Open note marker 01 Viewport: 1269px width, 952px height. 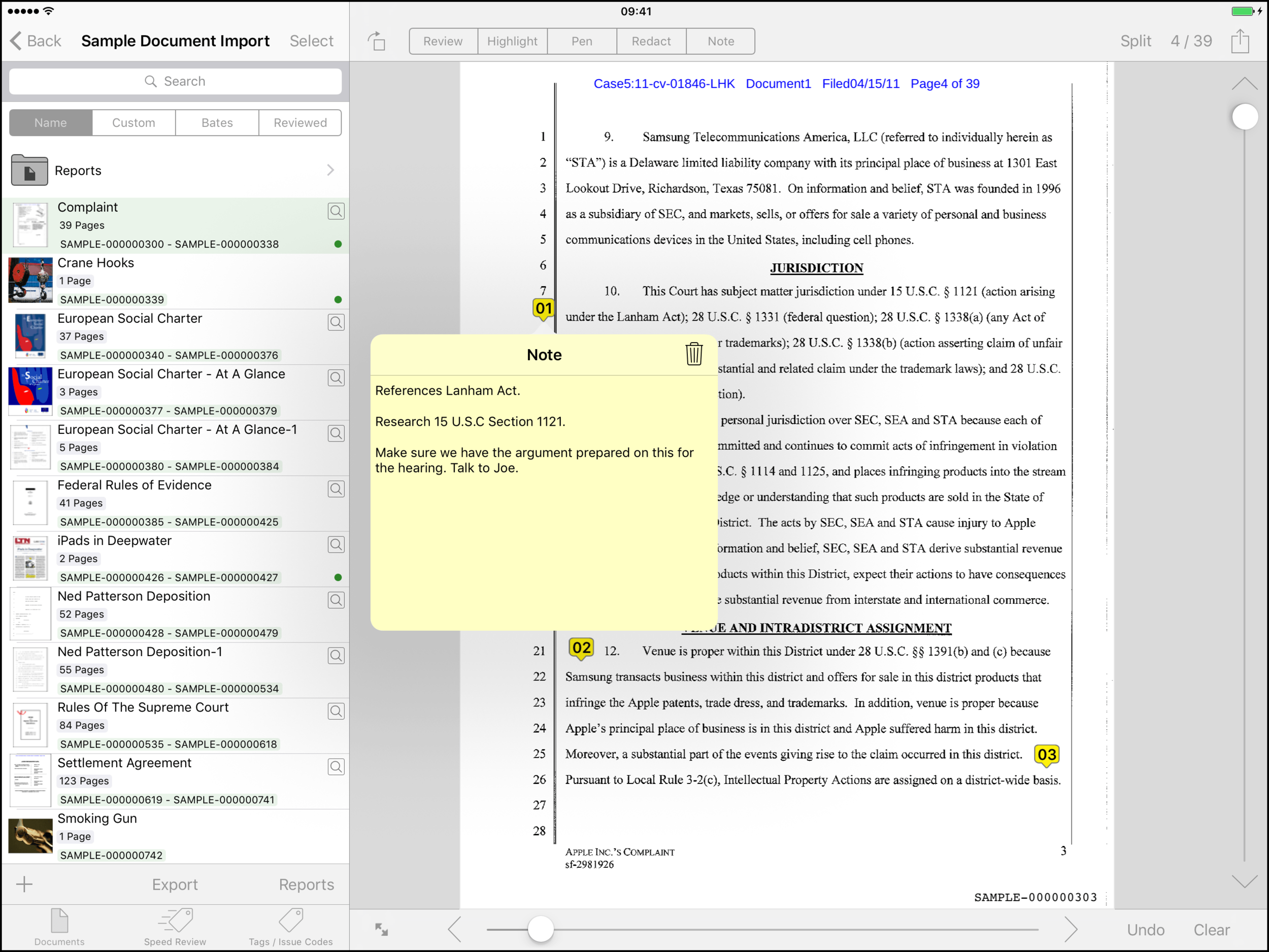tap(543, 309)
